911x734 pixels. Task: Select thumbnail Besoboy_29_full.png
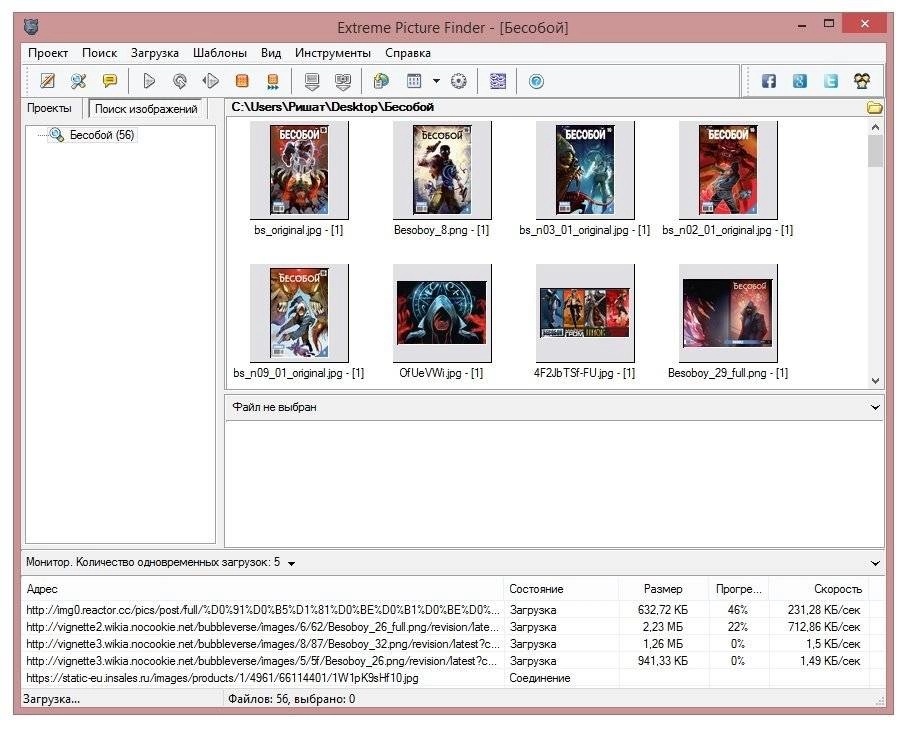click(x=727, y=313)
